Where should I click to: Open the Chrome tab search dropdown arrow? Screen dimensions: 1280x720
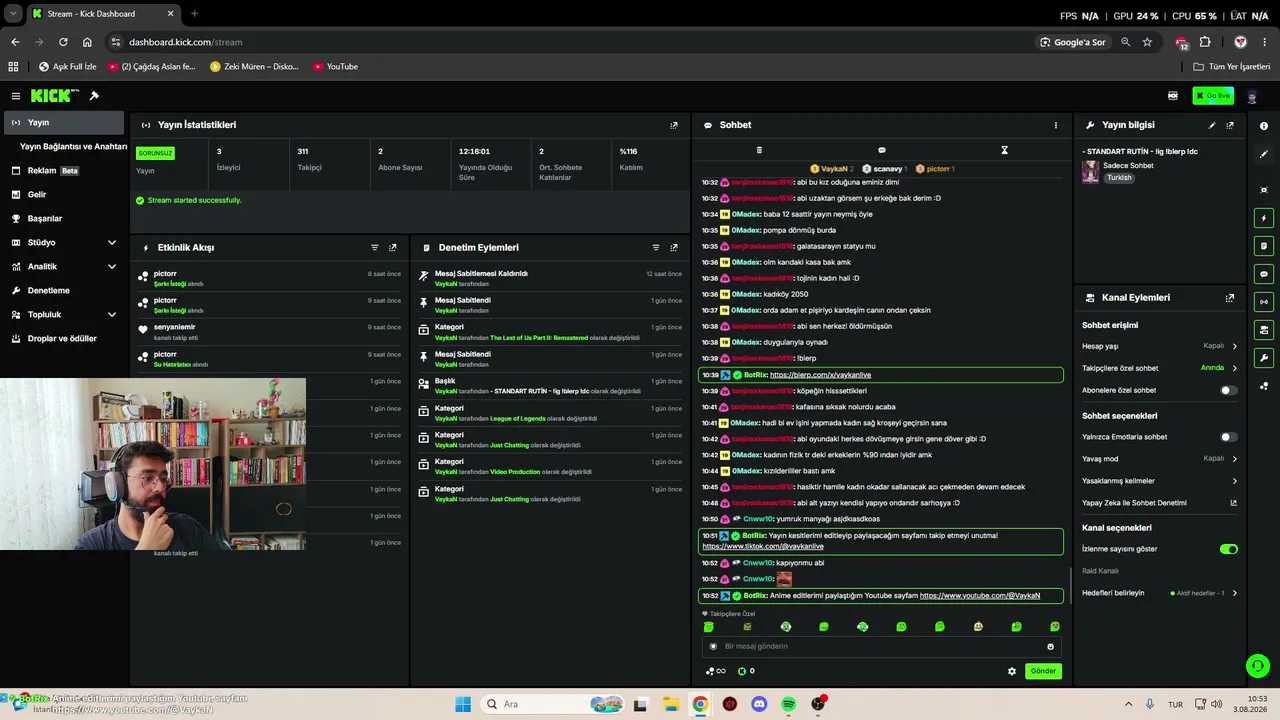(13, 14)
